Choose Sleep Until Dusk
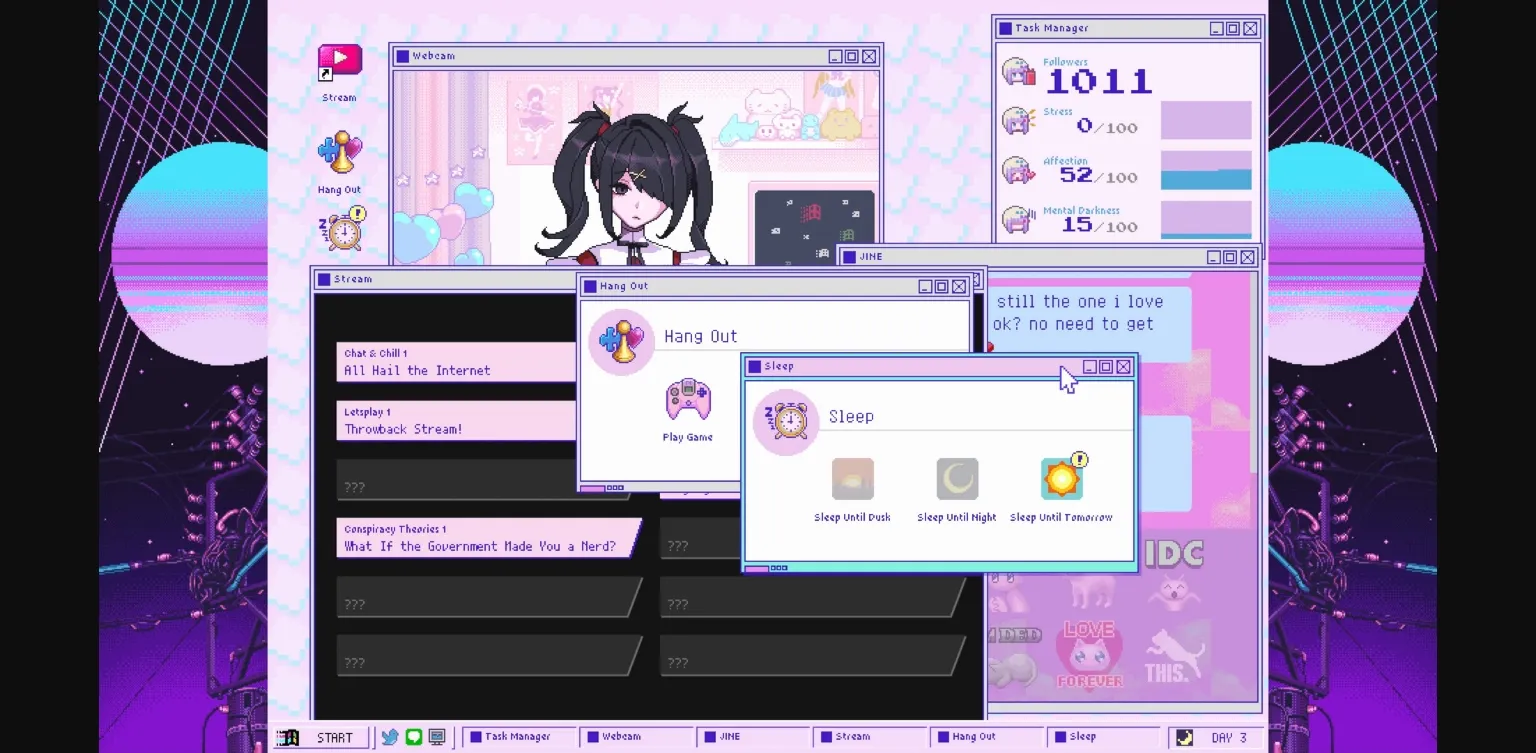The width and height of the screenshot is (1536, 753). 852,478
